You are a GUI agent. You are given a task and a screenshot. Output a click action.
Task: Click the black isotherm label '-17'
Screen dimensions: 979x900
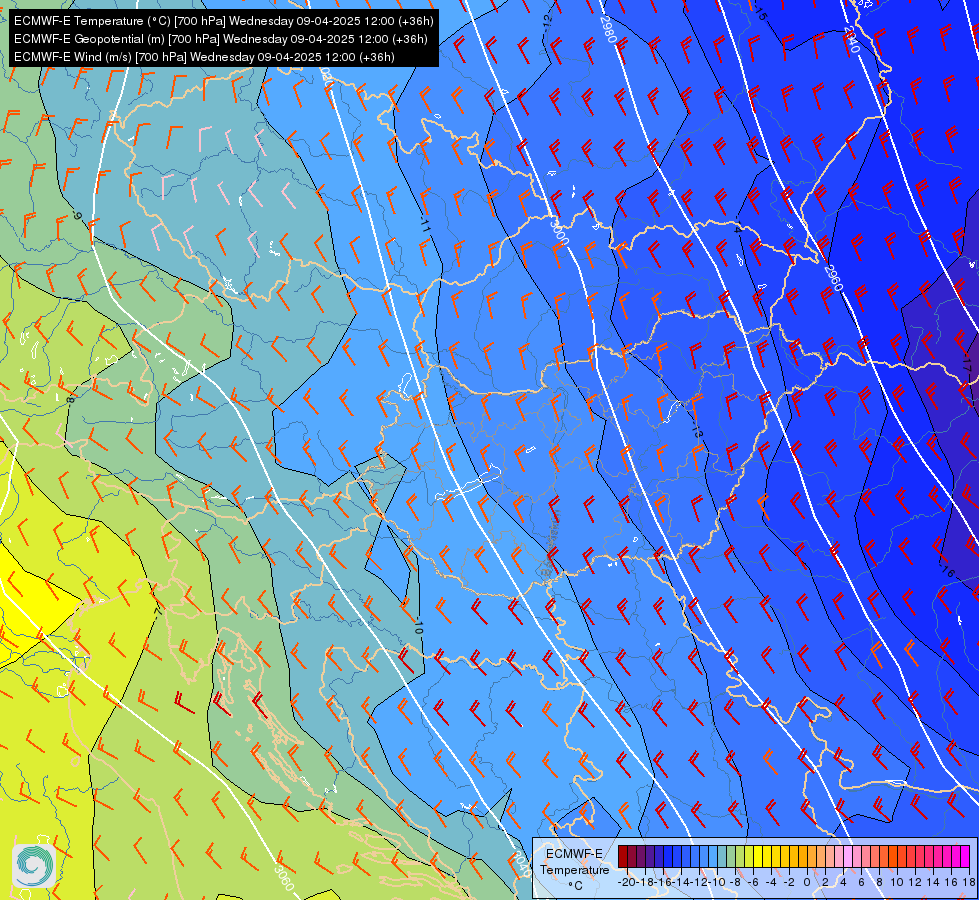click(967, 362)
